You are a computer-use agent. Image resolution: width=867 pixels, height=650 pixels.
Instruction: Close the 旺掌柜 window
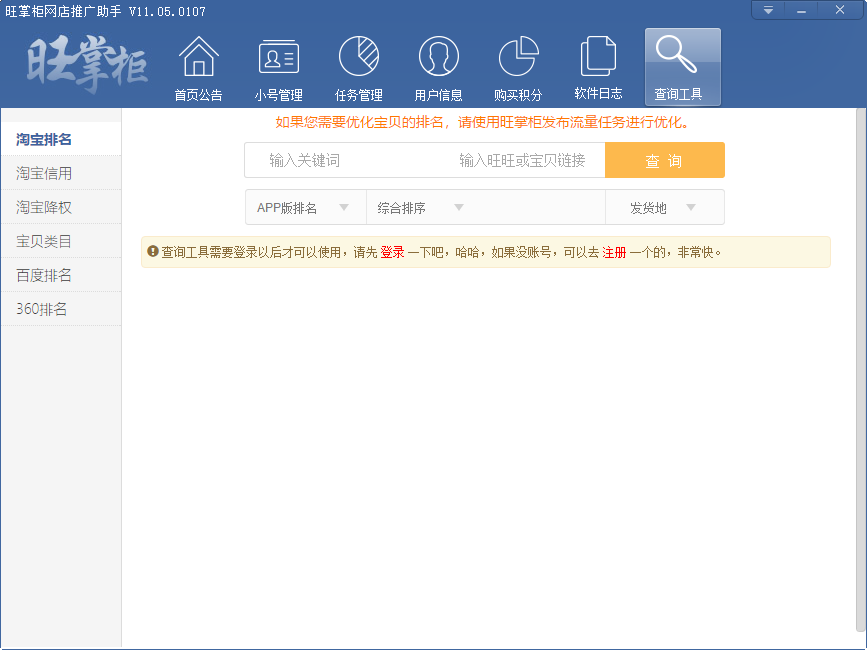click(x=840, y=10)
